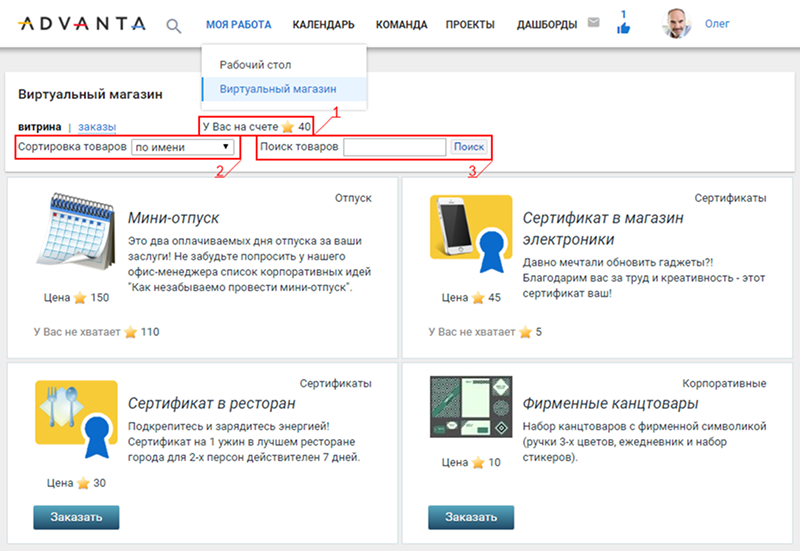The height and width of the screenshot is (551, 800).
Task: Open the КОМАНДА menu
Action: tap(402, 24)
